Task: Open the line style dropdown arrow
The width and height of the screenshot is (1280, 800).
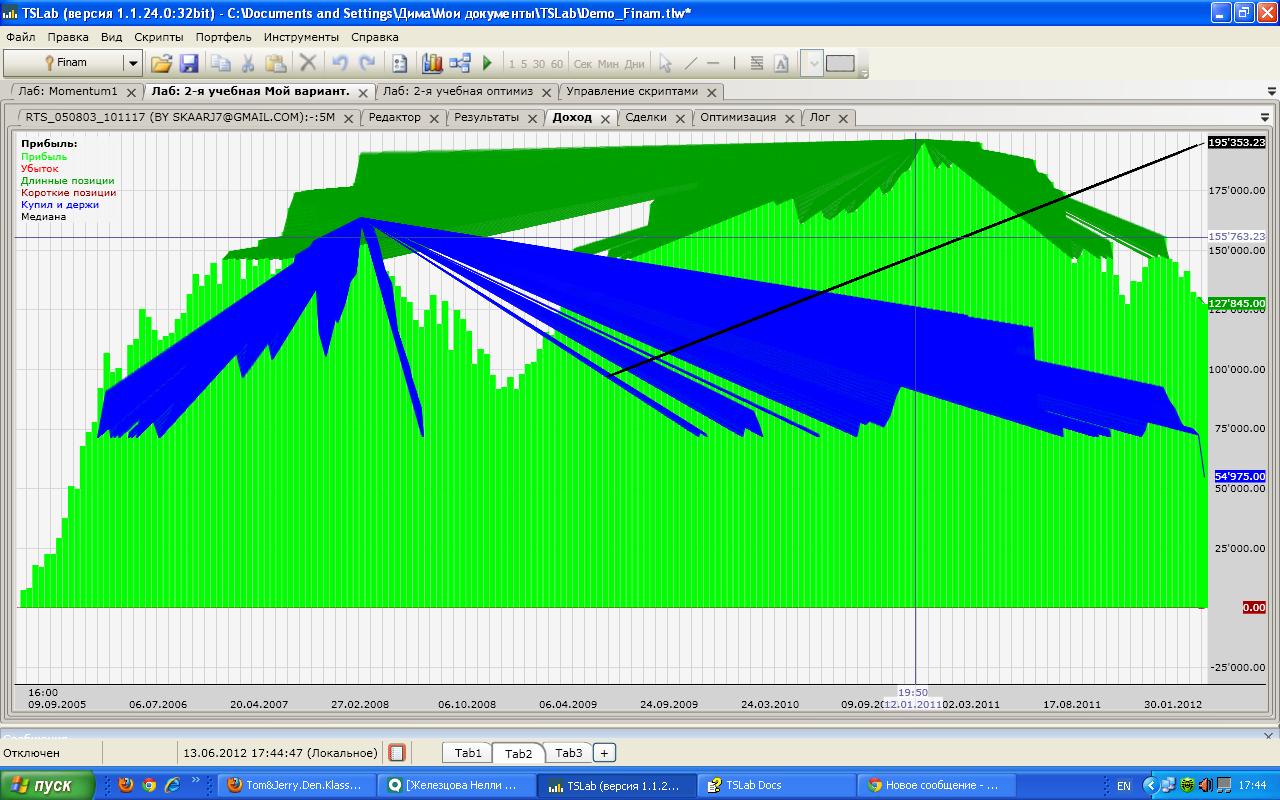Action: pos(813,63)
